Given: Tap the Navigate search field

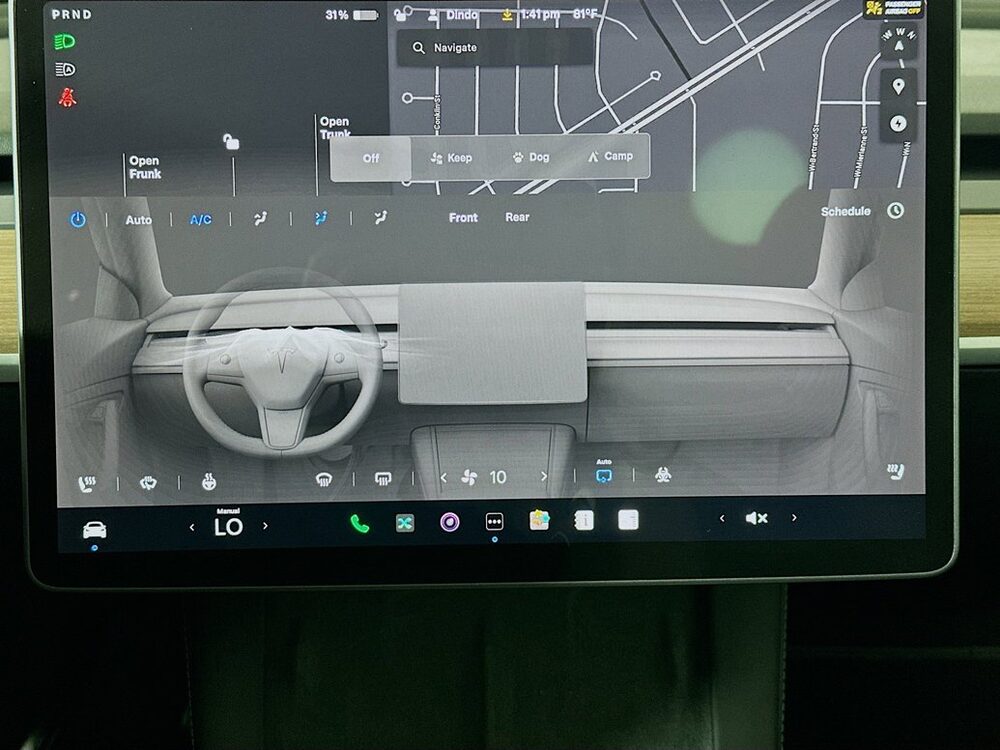Looking at the screenshot, I should pos(494,47).
